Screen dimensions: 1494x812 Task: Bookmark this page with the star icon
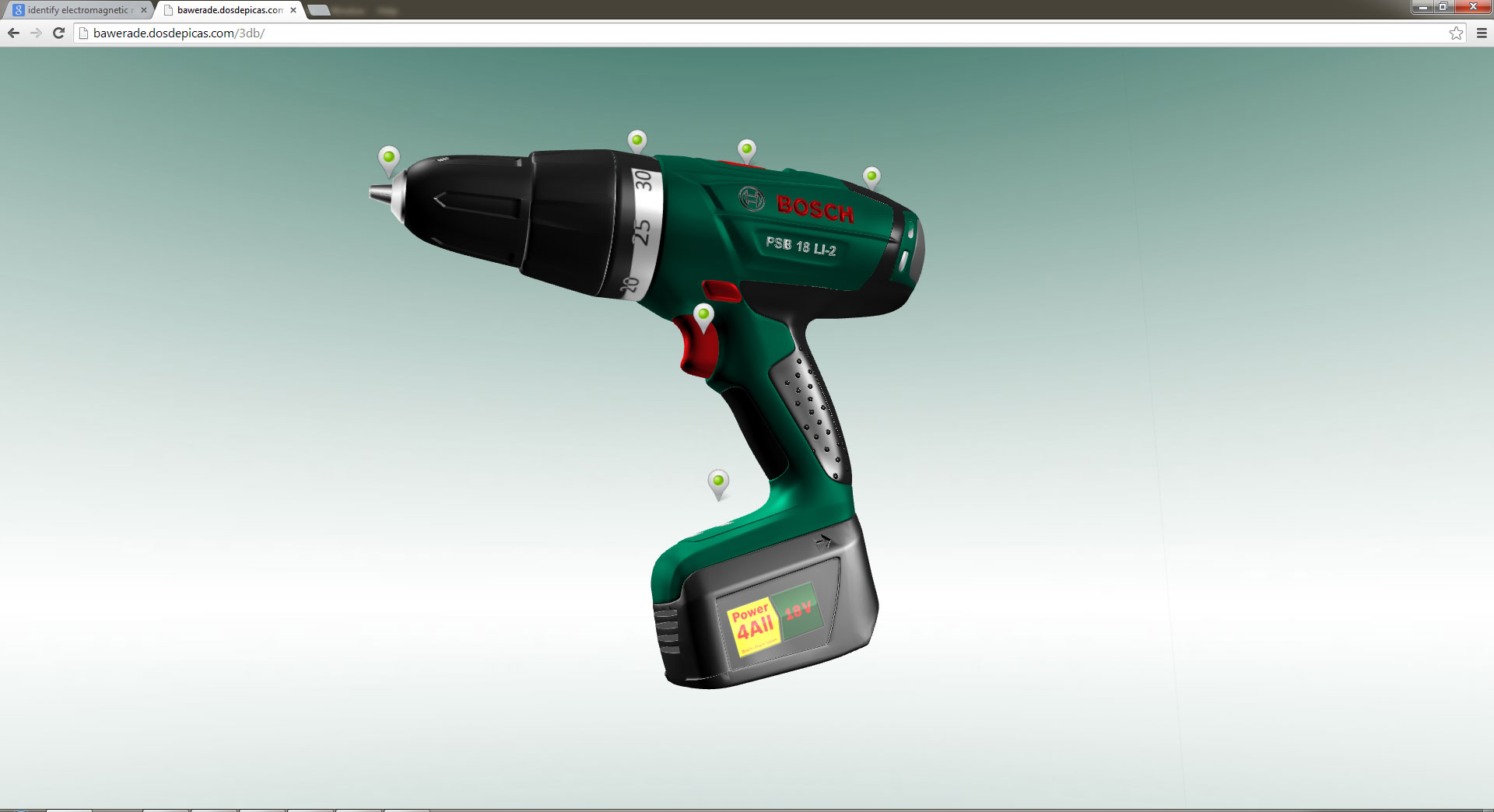click(1456, 33)
